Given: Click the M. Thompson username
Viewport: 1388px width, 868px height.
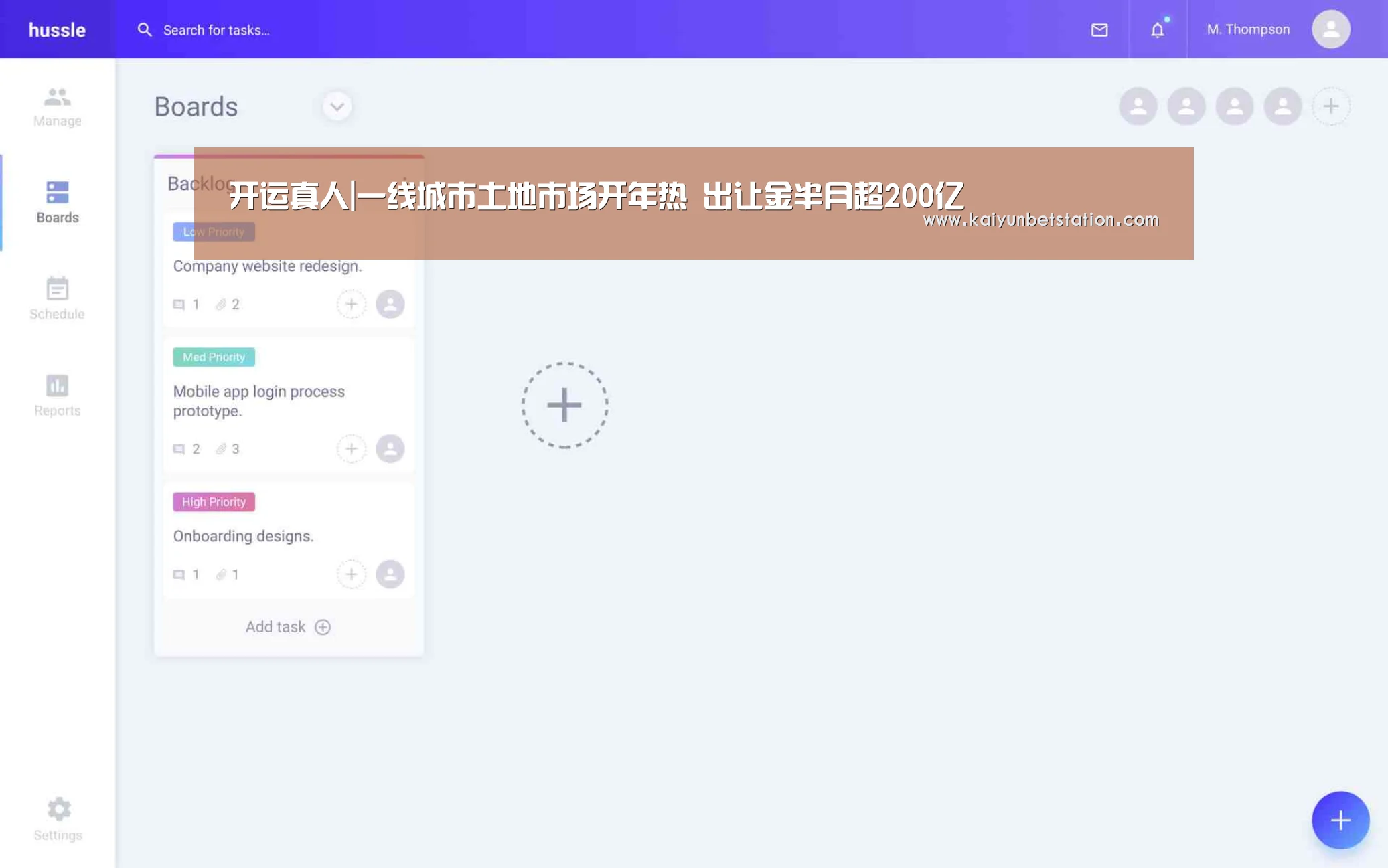Looking at the screenshot, I should [x=1247, y=29].
